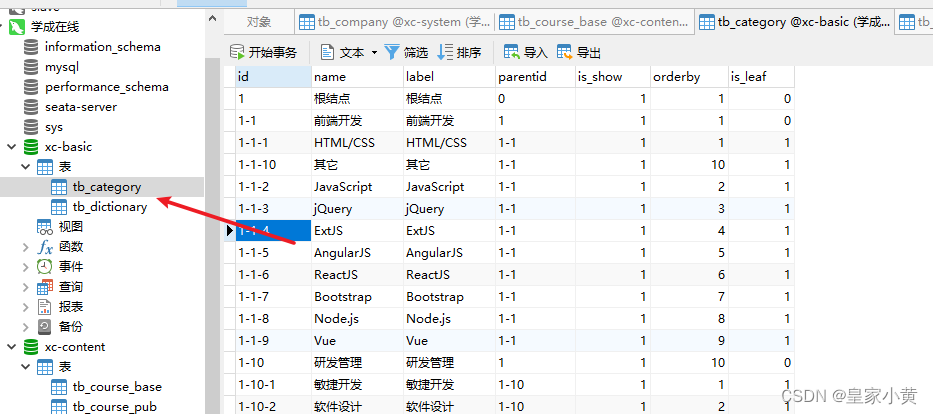Image resolution: width=933 pixels, height=414 pixels.
Task: Expand the 备份 (Backup) node
Action: point(26,327)
